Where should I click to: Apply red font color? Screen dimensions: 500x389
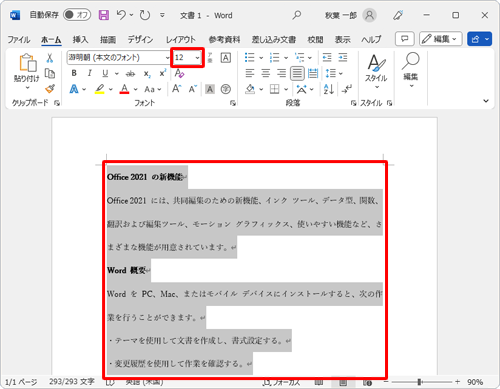click(124, 89)
